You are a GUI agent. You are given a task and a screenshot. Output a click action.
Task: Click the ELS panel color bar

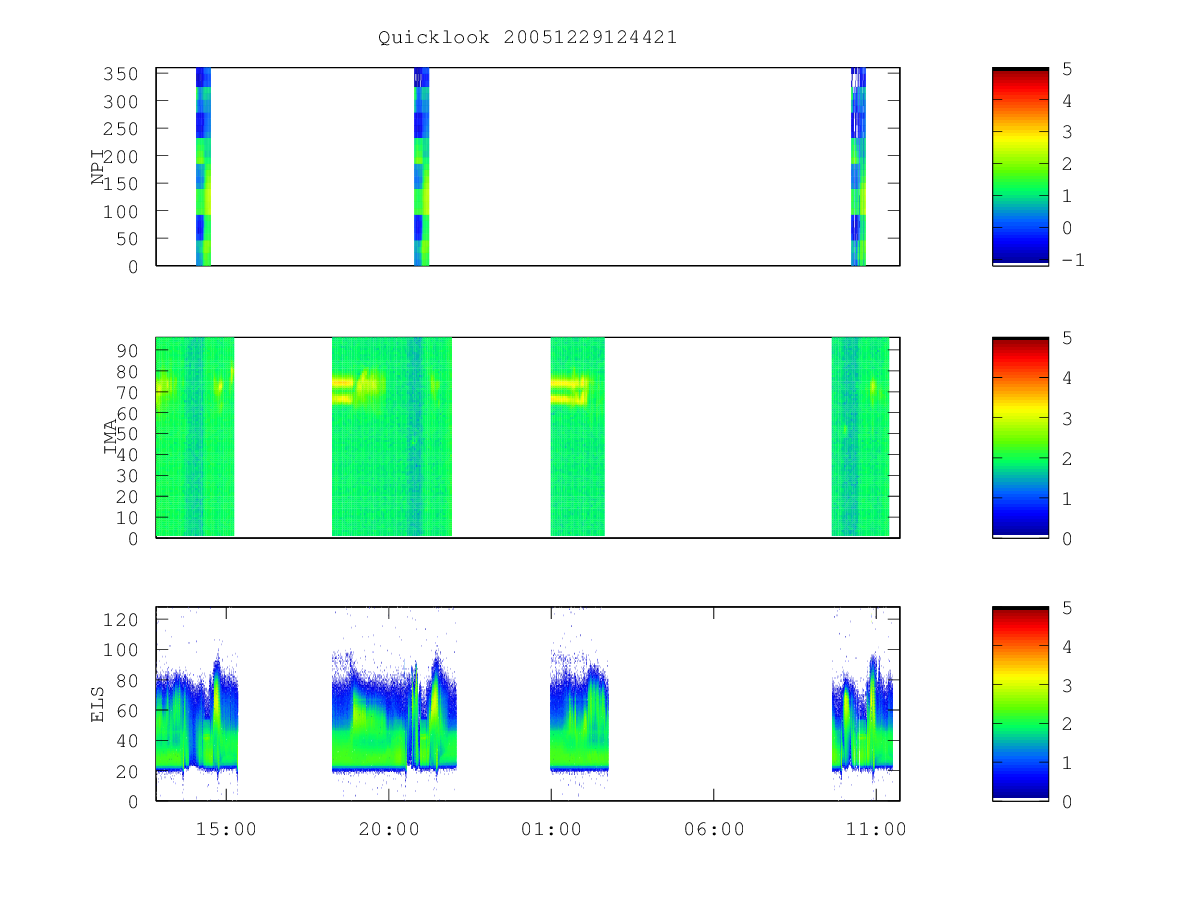coord(1020,704)
